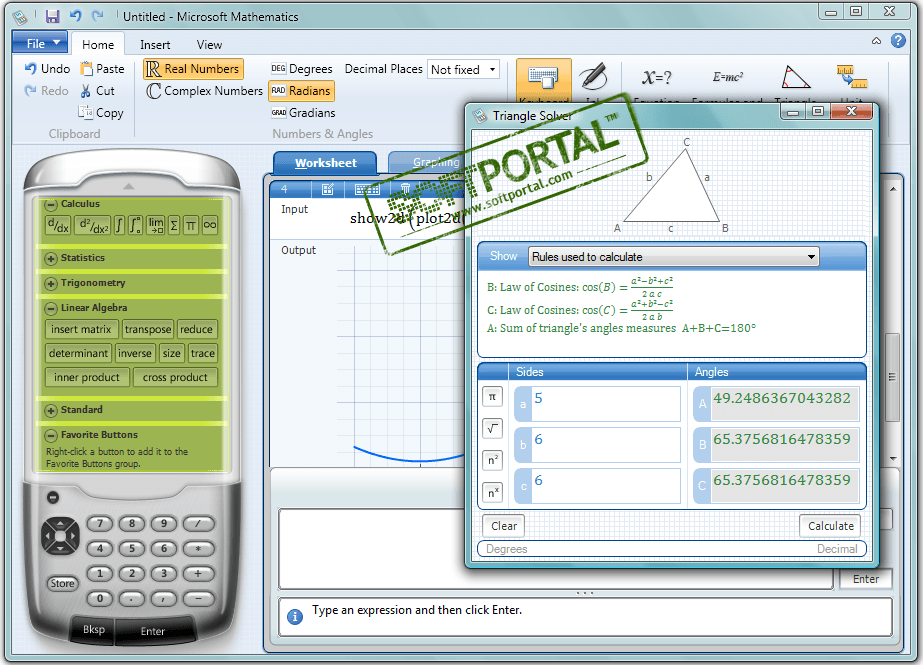Expand the Trigonometry group
The height and width of the screenshot is (665, 923).
pyautogui.click(x=51, y=284)
